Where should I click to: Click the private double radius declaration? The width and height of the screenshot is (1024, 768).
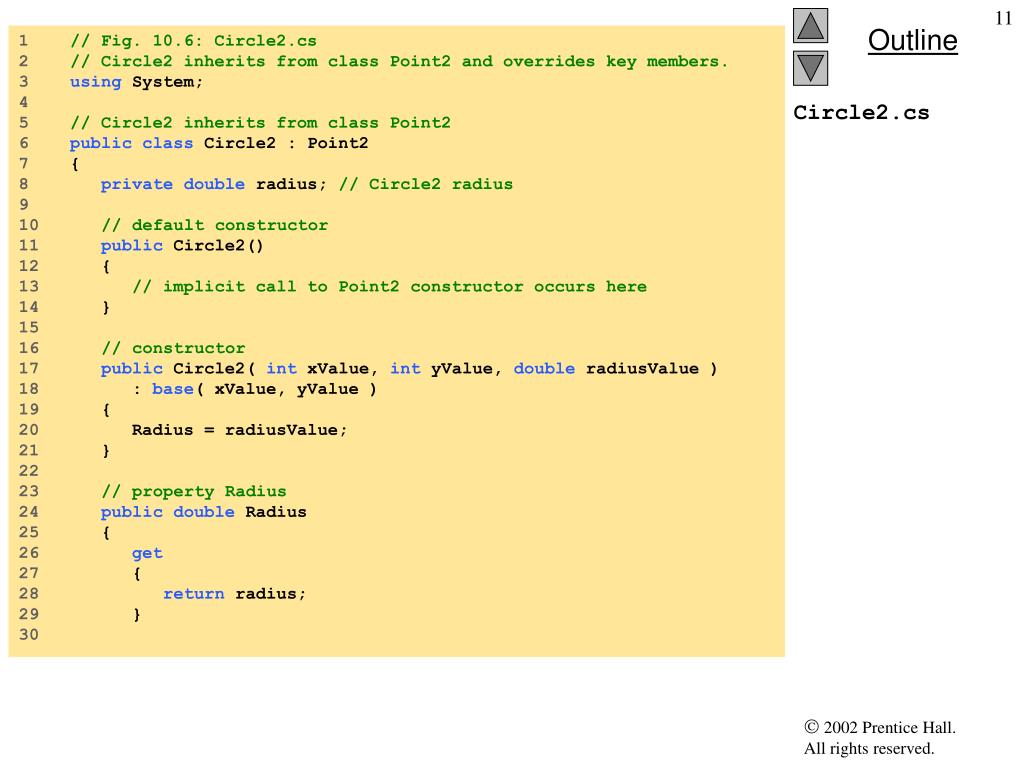213,184
